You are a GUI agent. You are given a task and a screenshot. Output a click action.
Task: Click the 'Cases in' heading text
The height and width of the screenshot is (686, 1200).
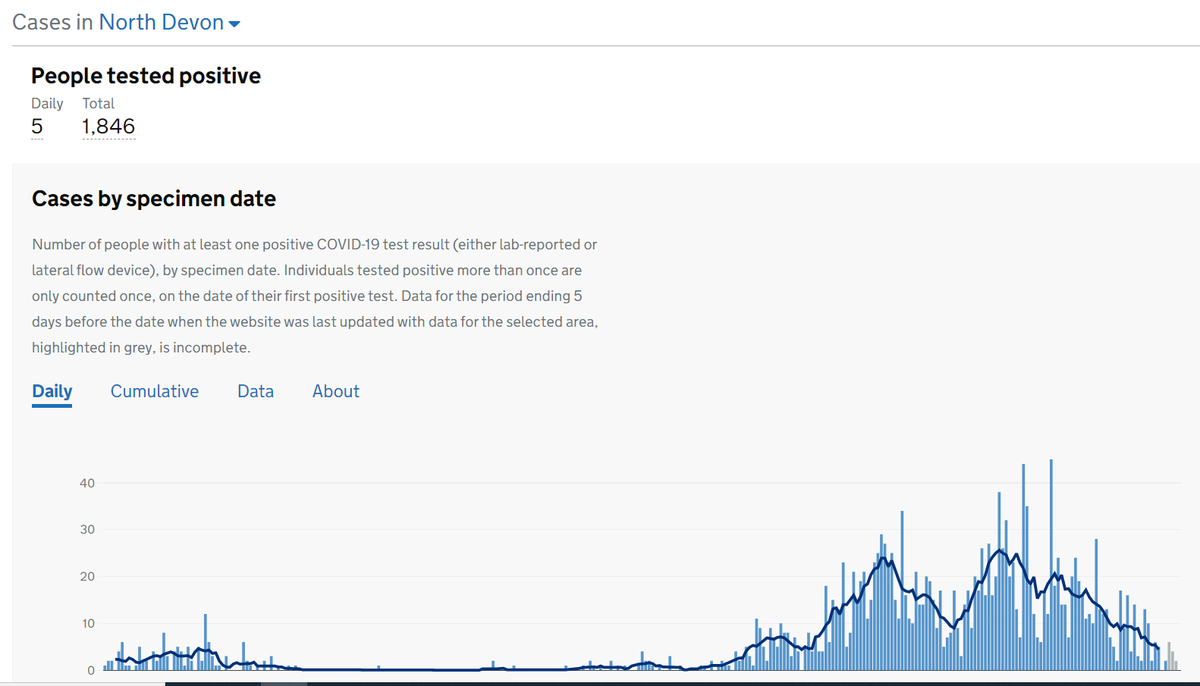tap(52, 22)
